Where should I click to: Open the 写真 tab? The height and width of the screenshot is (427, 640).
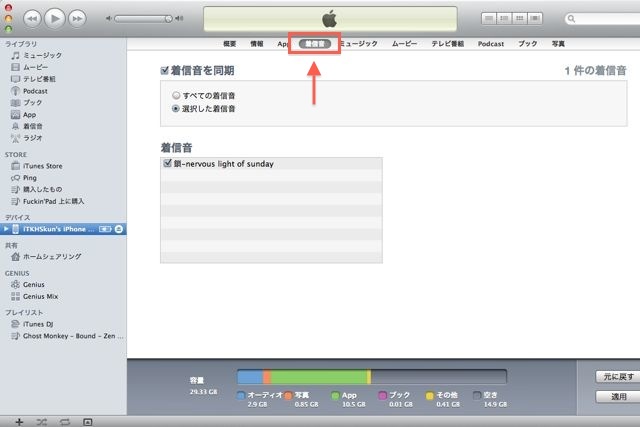click(558, 44)
